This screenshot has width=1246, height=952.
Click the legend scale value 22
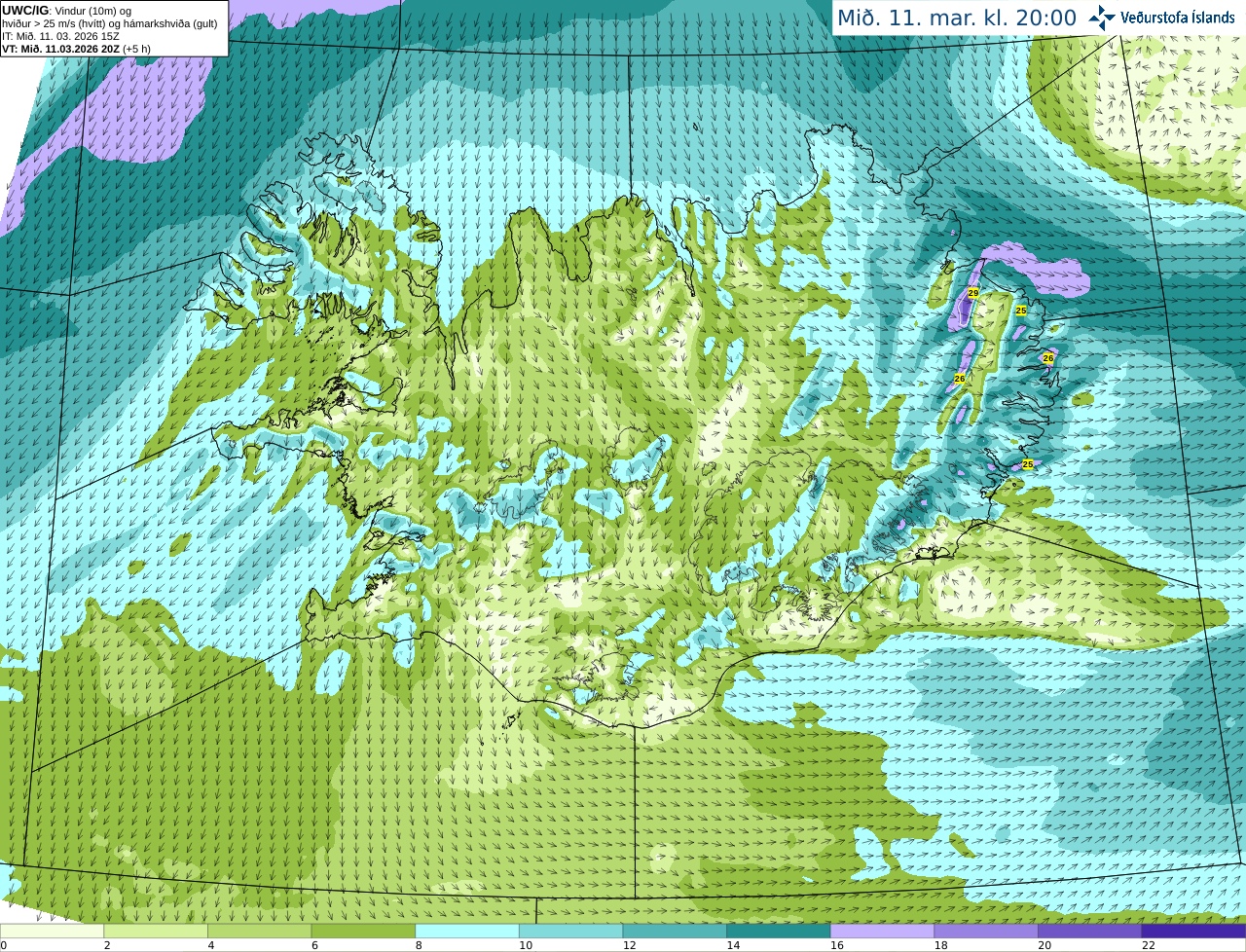pos(1149,945)
